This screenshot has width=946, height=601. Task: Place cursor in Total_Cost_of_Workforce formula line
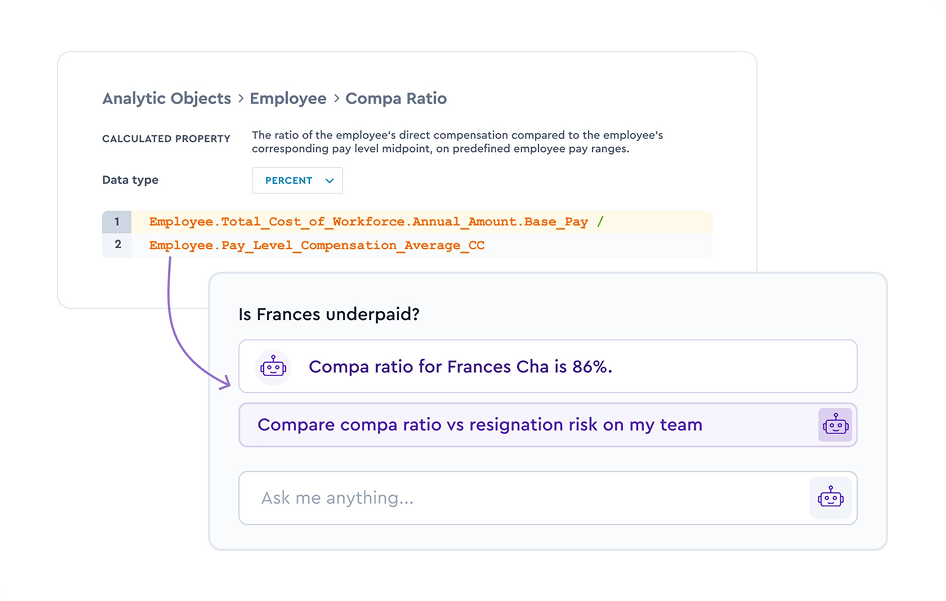point(368,222)
